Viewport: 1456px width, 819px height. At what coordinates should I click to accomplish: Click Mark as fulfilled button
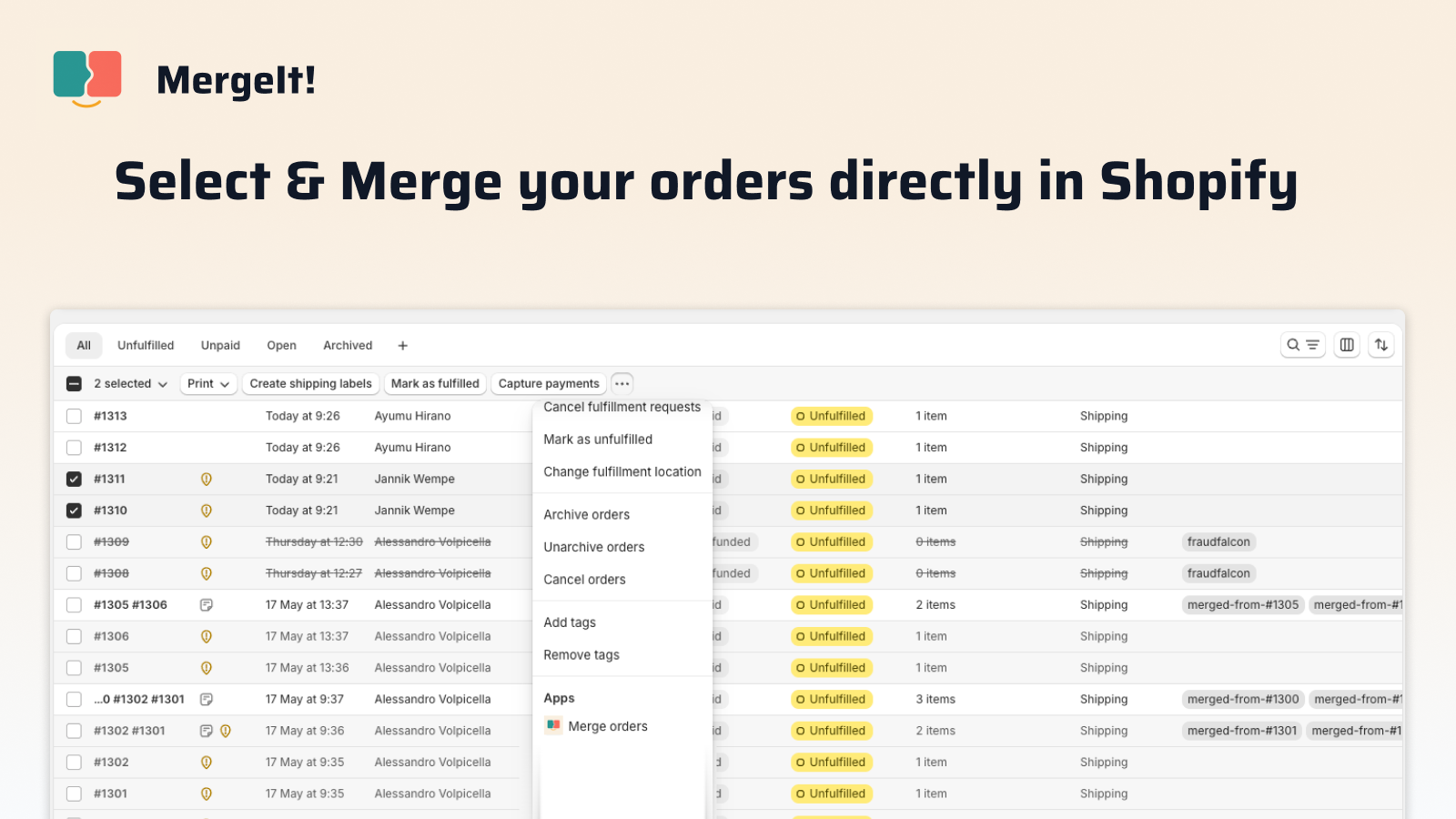coord(435,384)
